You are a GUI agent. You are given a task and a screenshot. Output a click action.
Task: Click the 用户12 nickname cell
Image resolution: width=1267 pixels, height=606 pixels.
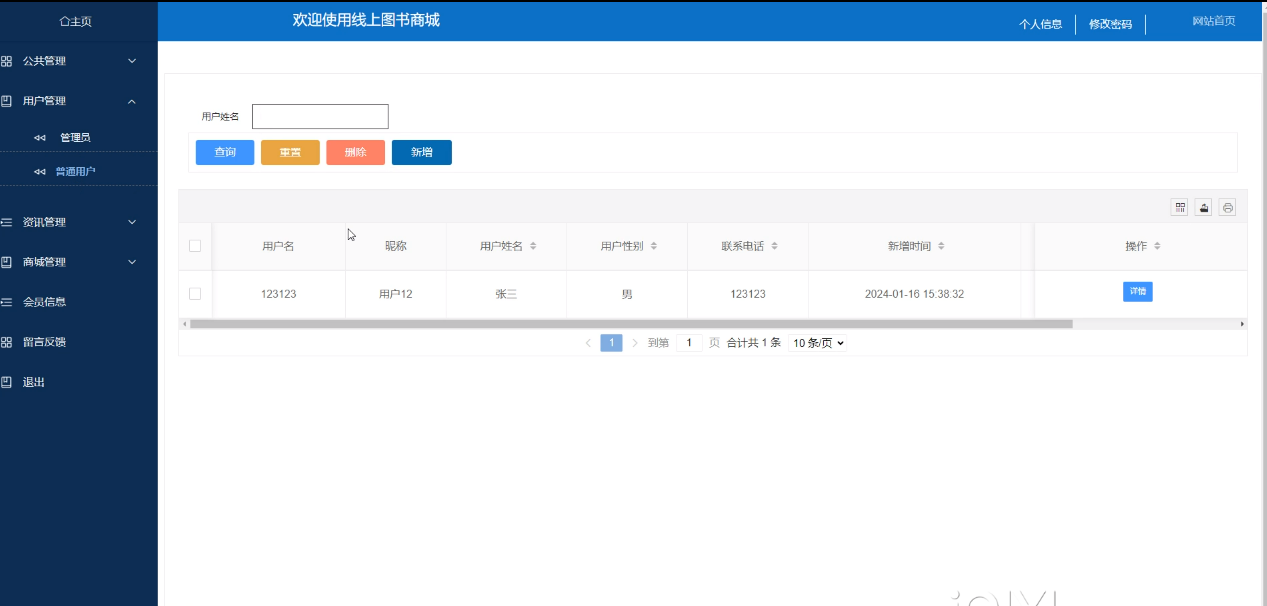pyautogui.click(x=396, y=294)
